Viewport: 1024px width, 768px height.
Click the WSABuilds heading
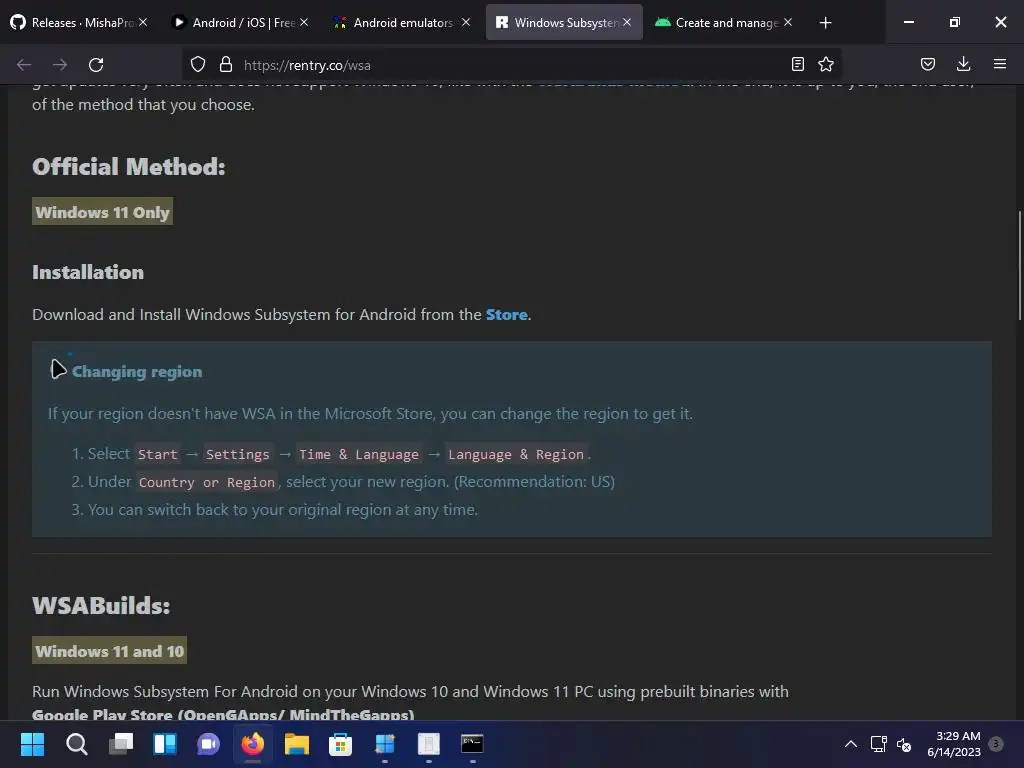pos(101,605)
